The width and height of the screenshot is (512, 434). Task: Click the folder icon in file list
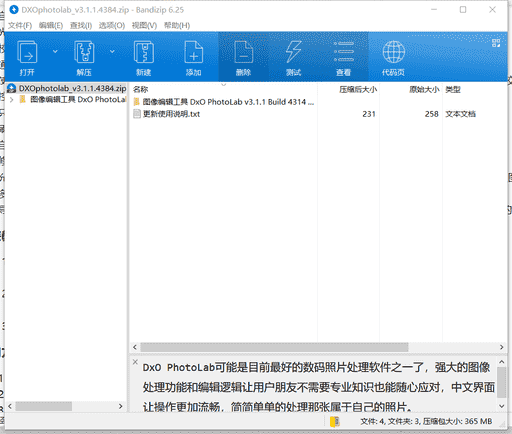[x=137, y=102]
